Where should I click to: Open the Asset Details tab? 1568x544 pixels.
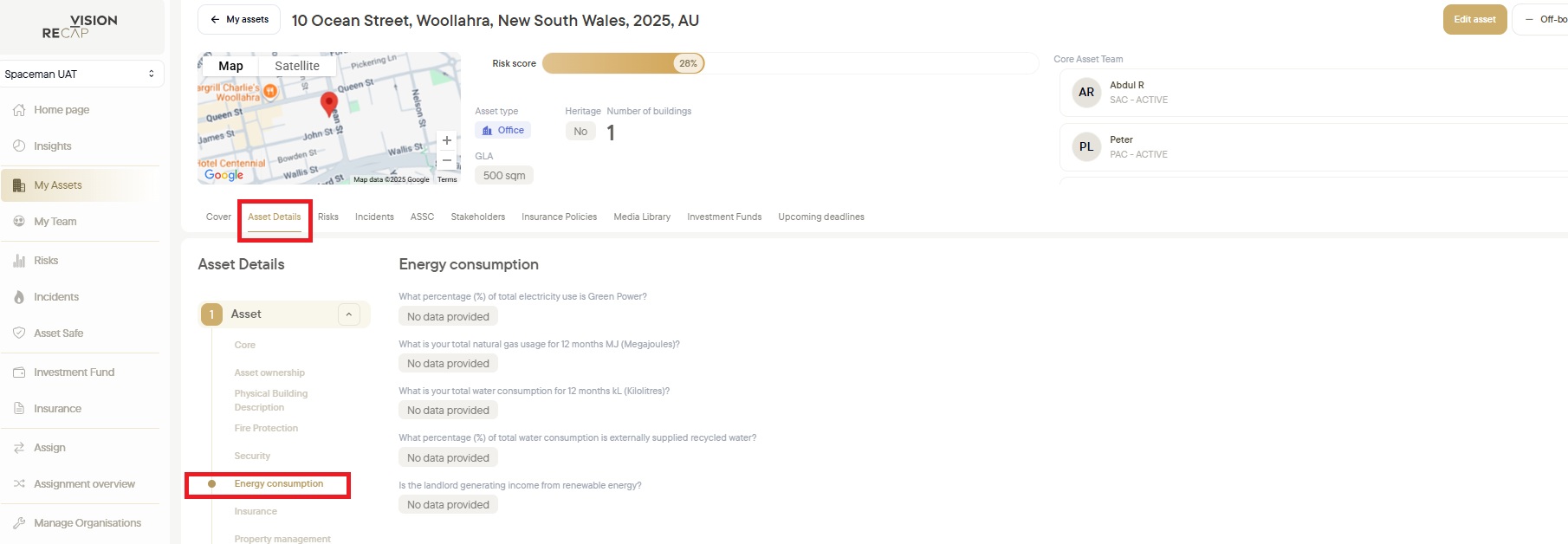[x=275, y=217]
